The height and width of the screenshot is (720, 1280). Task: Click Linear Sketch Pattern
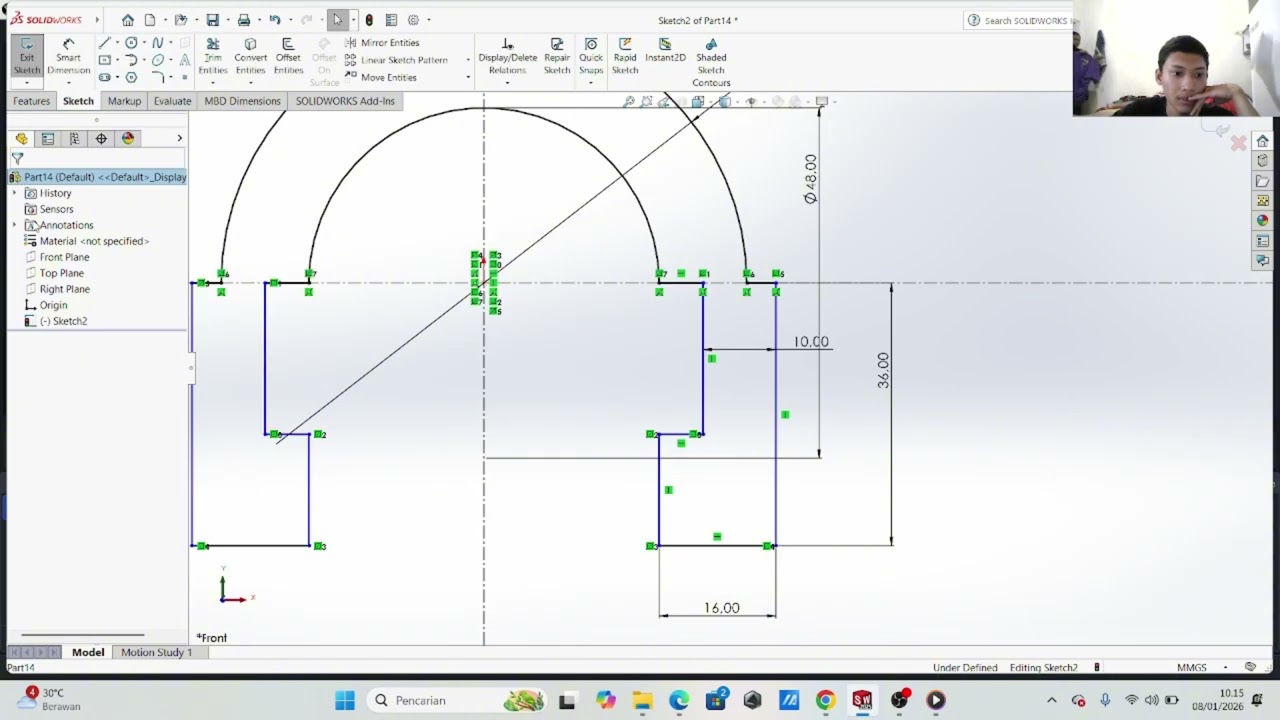pos(396,60)
